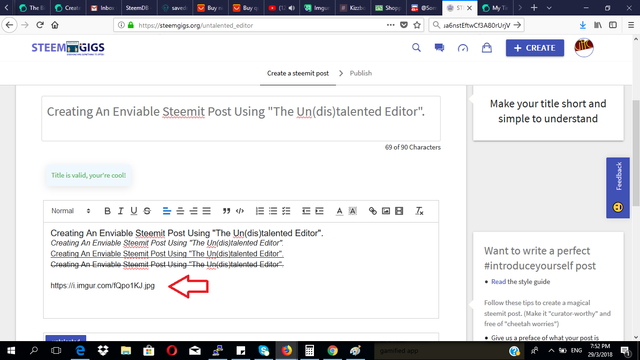The height and width of the screenshot is (360, 640).
Task: Bookmark this page with the star
Action: [x=417, y=25]
